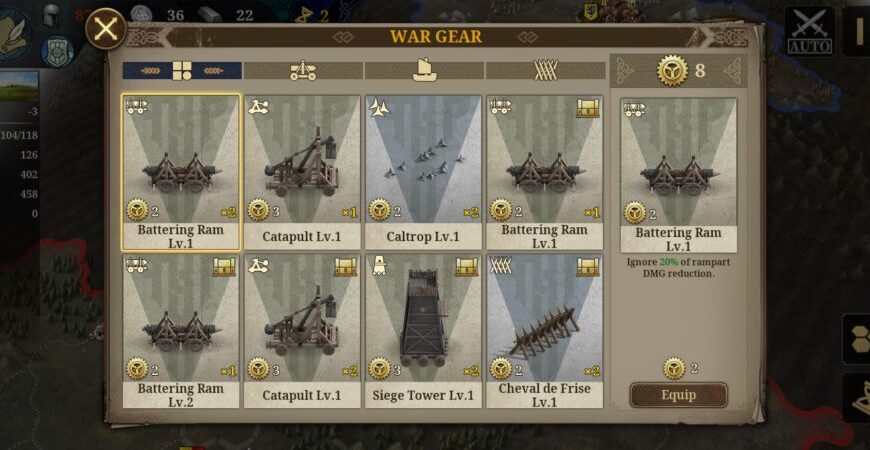Click the treasure chest icon on Cheval de Frise
This screenshot has width=870, height=450.
coord(588,267)
